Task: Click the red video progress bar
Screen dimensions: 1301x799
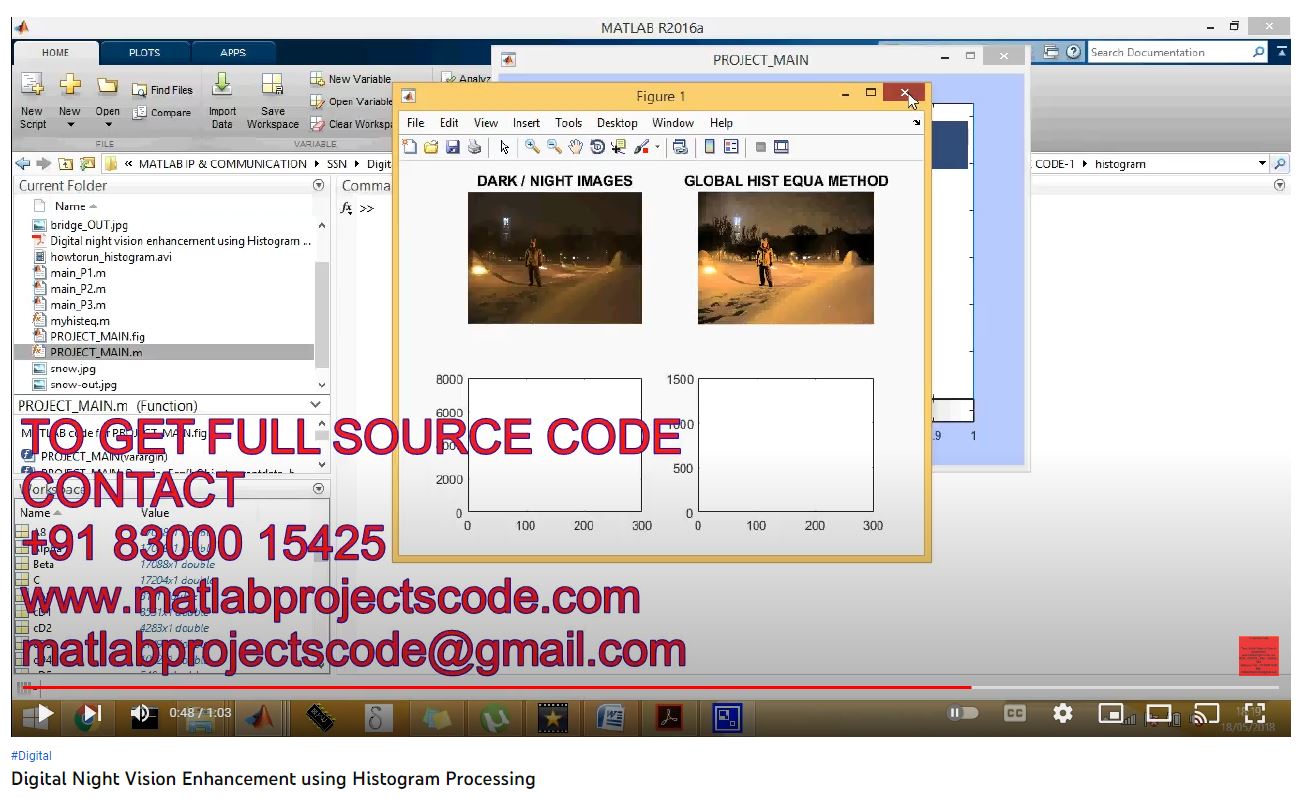Action: (500, 687)
